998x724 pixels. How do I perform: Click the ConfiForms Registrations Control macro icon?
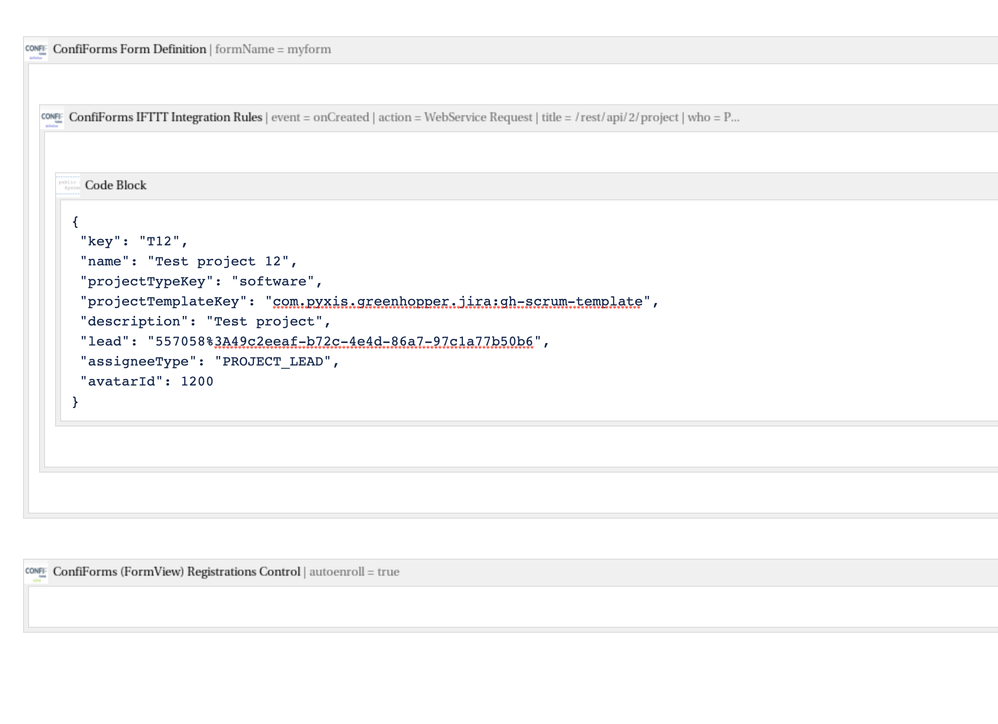tap(35, 571)
